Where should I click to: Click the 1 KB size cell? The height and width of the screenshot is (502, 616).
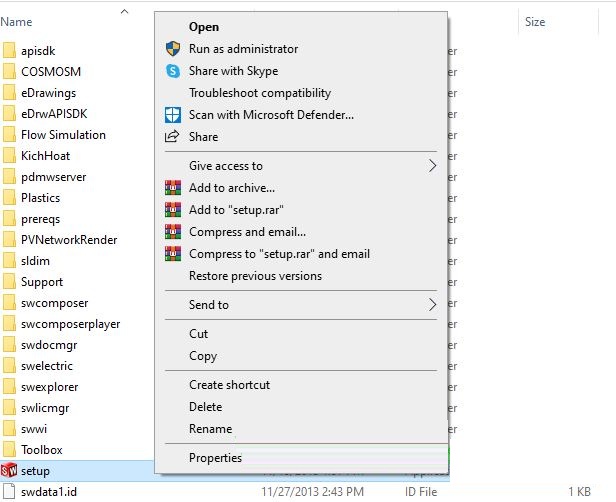[579, 492]
